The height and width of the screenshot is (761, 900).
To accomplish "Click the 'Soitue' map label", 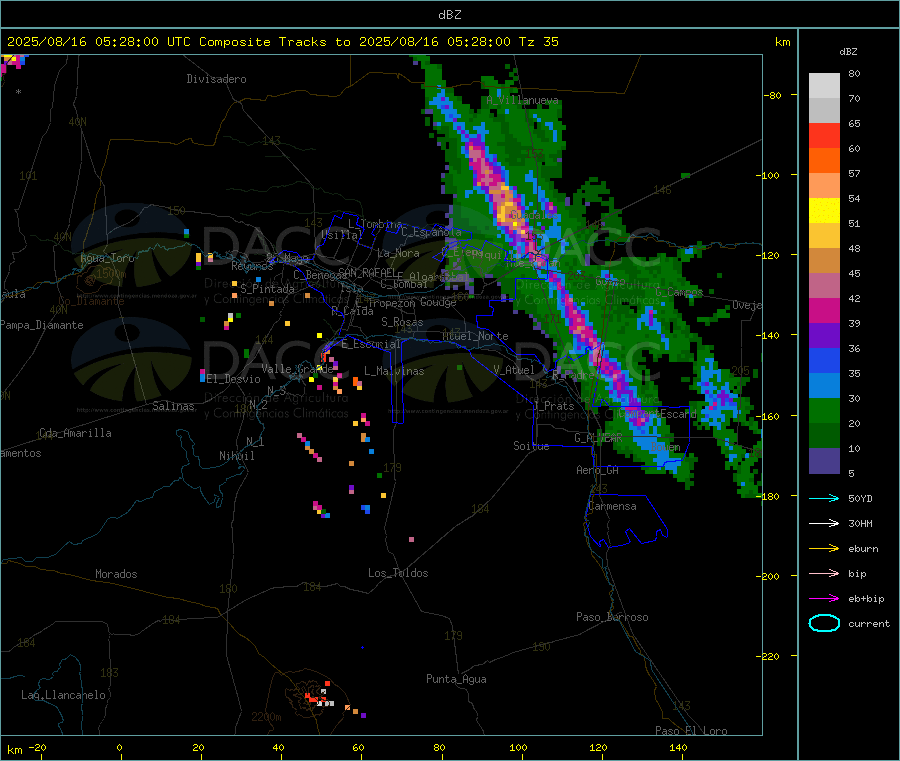I will (531, 446).
